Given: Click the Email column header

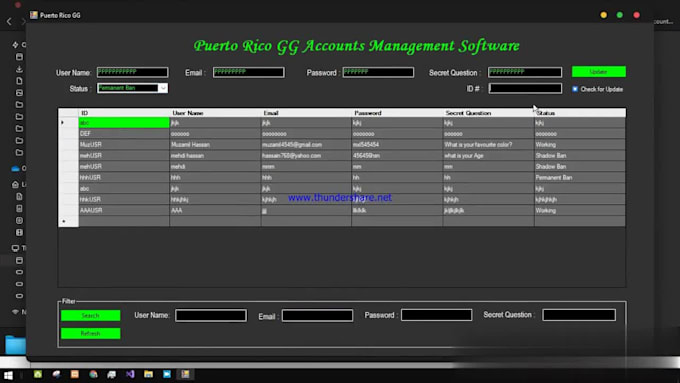Looking at the screenshot, I should [306, 113].
